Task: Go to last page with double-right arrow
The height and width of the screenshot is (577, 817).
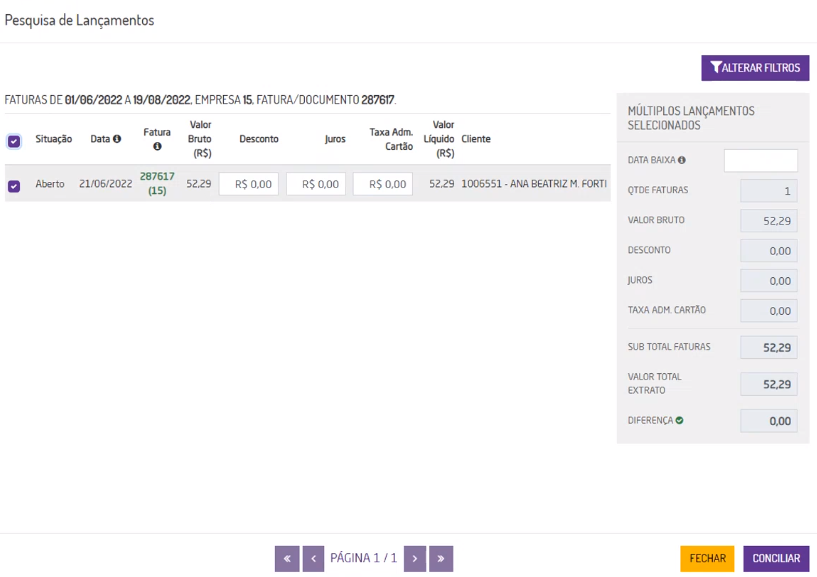Action: click(x=441, y=559)
